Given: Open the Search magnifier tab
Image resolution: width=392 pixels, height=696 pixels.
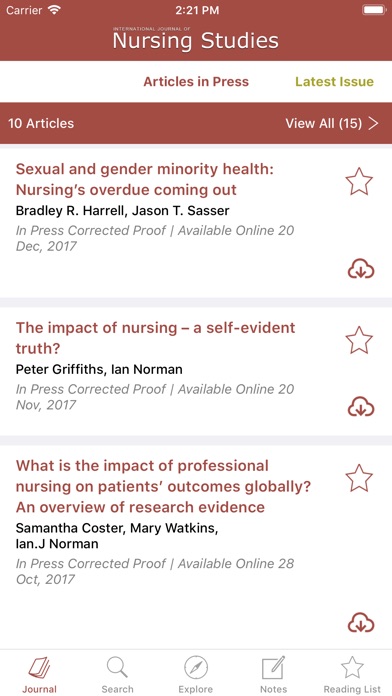Looking at the screenshot, I should (117, 668).
